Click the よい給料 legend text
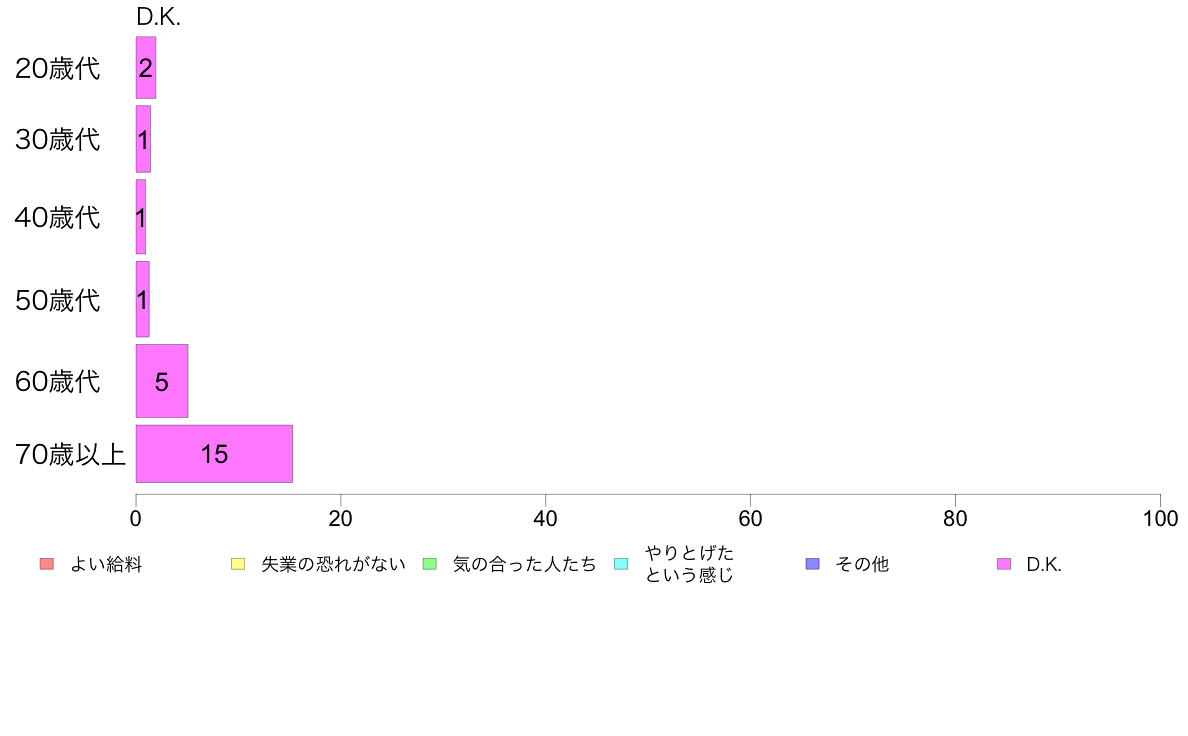The height and width of the screenshot is (736, 1188). coord(106,565)
